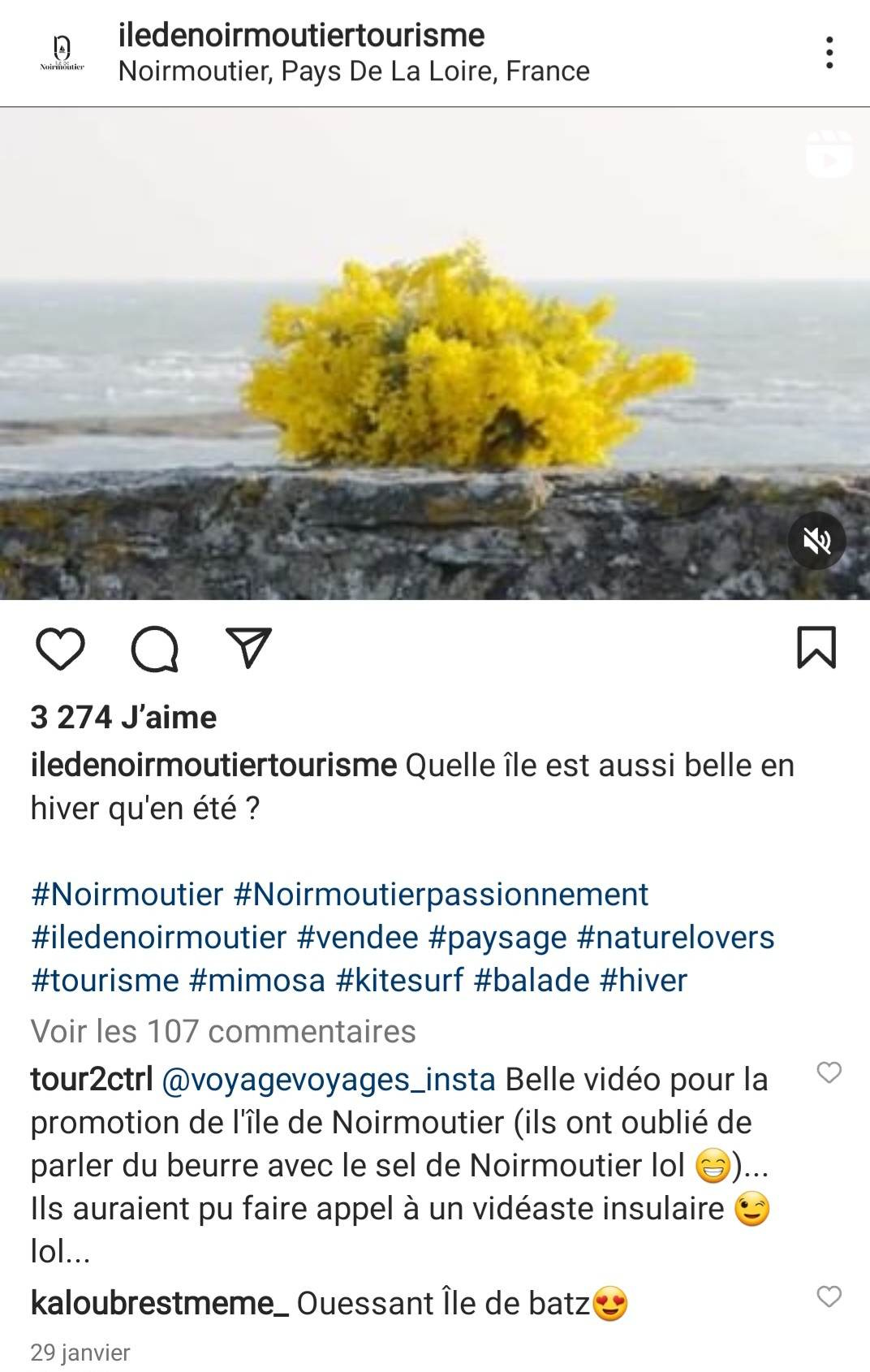Open @voyagevoyages_insta mention
870x1372 pixels.
pyautogui.click(x=329, y=1080)
